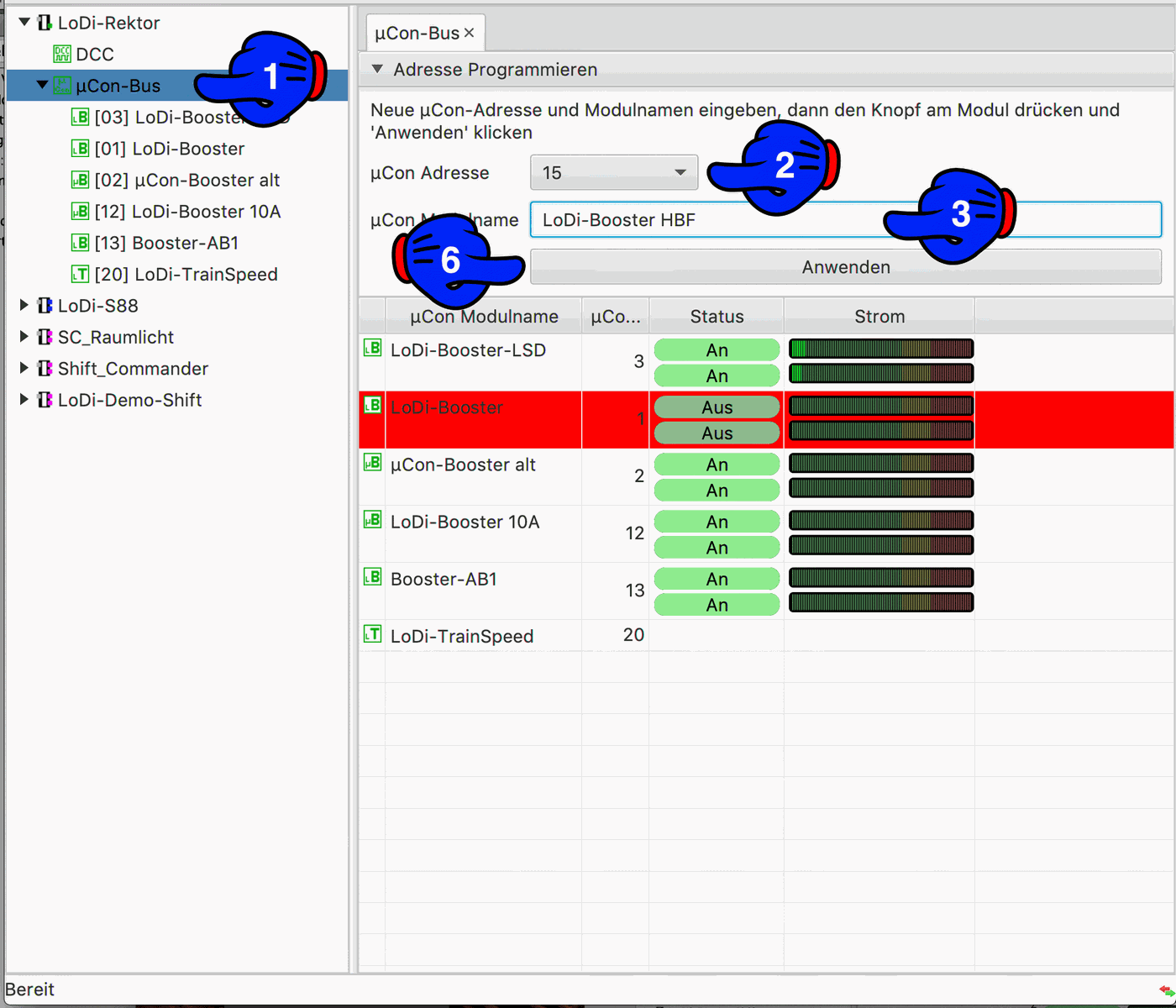Select [13] Booster-AB1 in tree
This screenshot has width=1176, height=1008.
coord(166,244)
